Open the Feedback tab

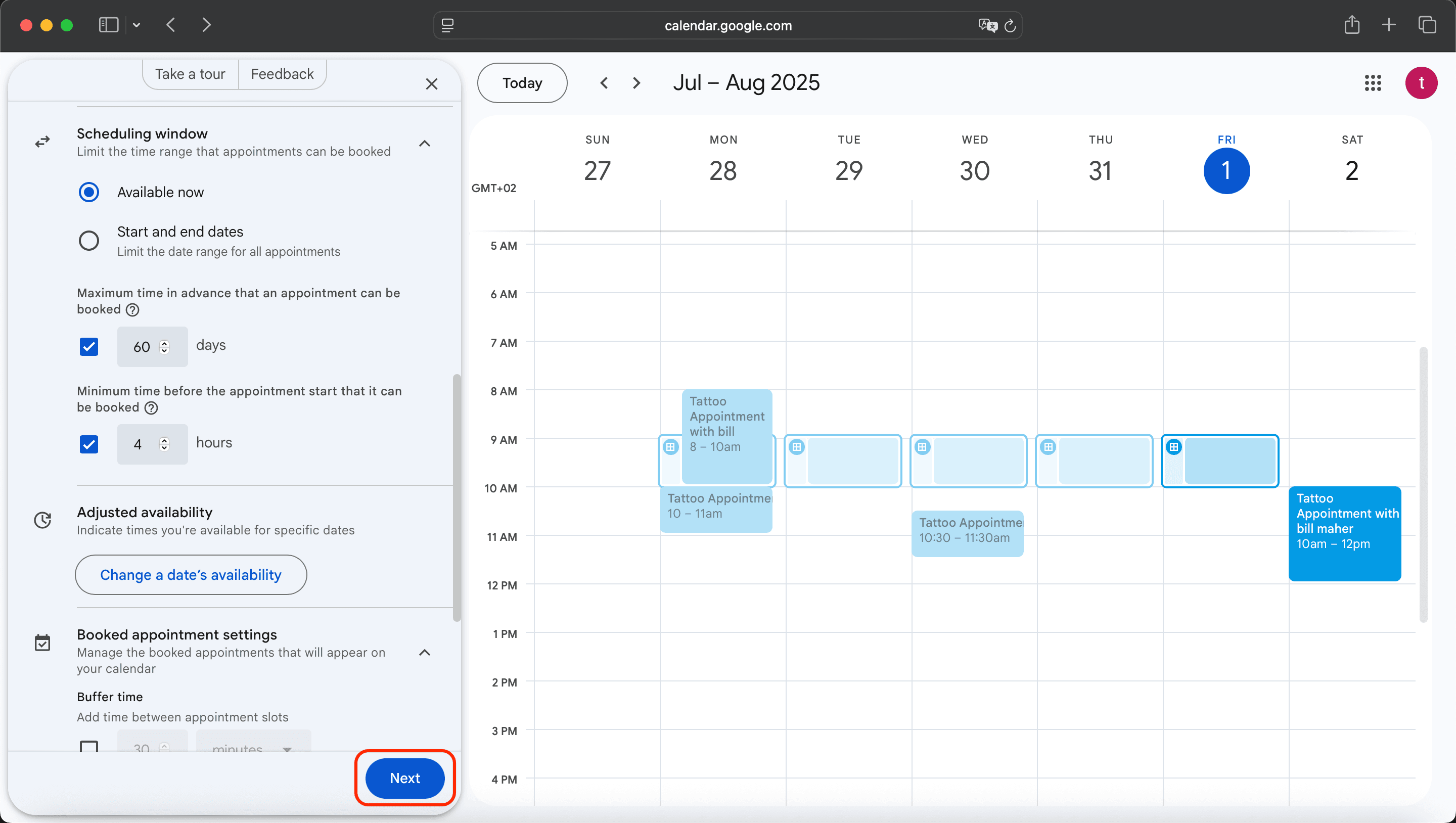click(282, 74)
